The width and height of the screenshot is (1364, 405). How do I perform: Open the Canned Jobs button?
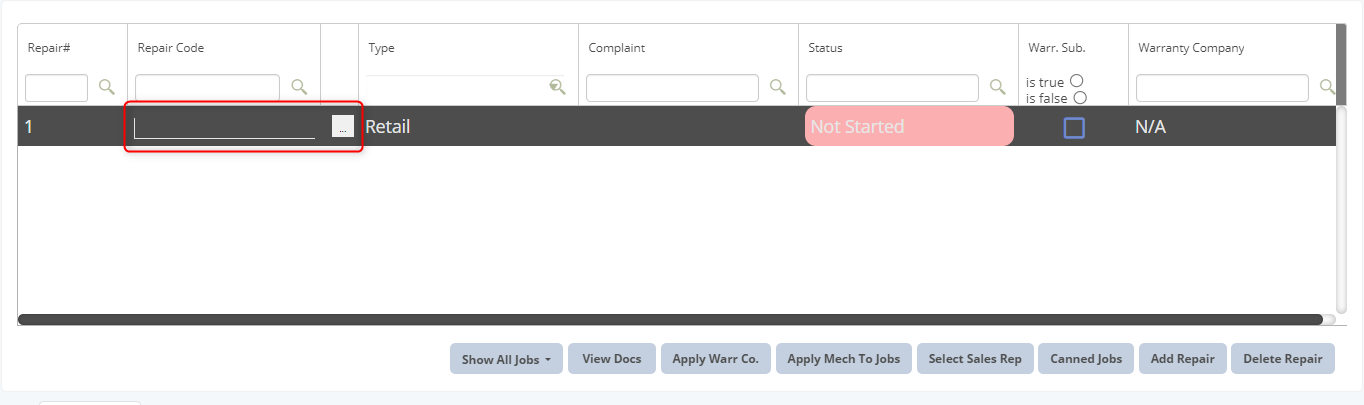[x=1085, y=359]
